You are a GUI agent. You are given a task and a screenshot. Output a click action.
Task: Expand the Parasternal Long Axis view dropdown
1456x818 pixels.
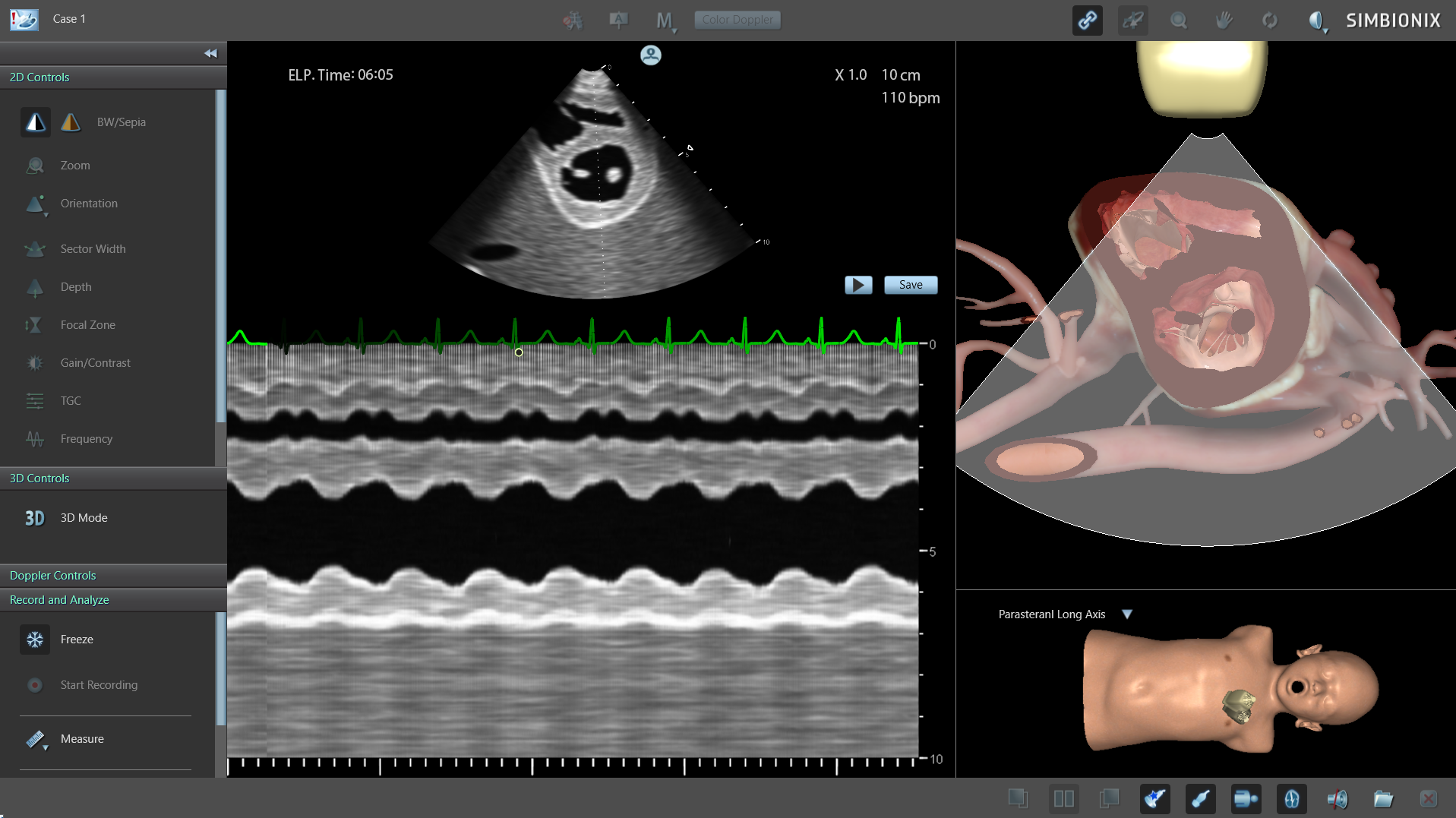[1127, 614]
